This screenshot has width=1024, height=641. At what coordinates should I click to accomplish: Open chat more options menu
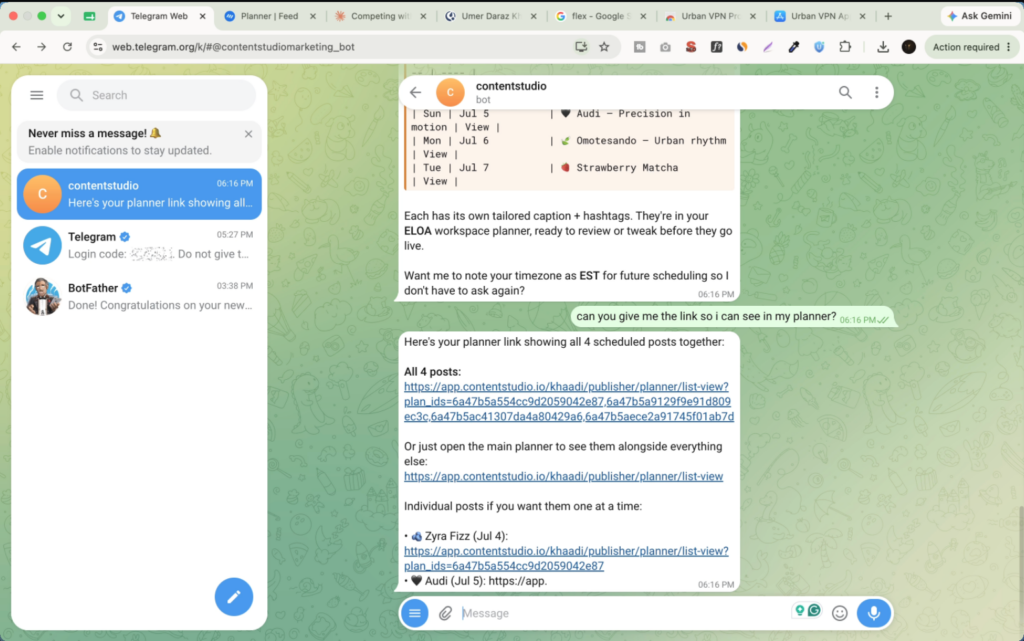[x=876, y=93]
